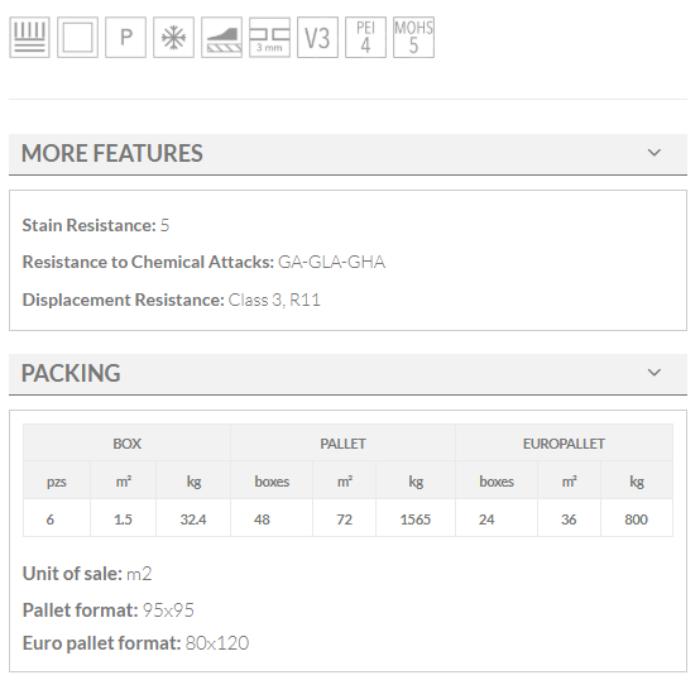Click the MORE FEATURES heading

(112, 154)
